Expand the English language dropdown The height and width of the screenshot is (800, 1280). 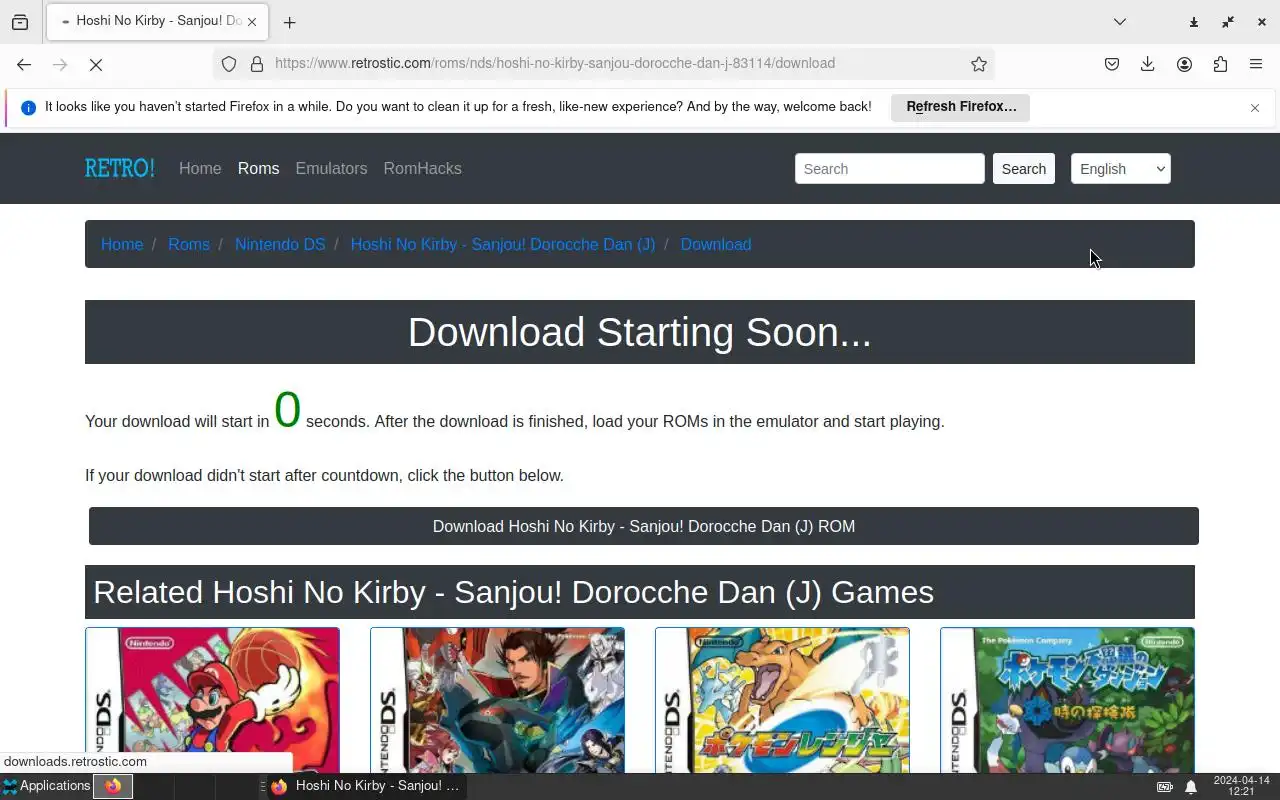[1120, 169]
